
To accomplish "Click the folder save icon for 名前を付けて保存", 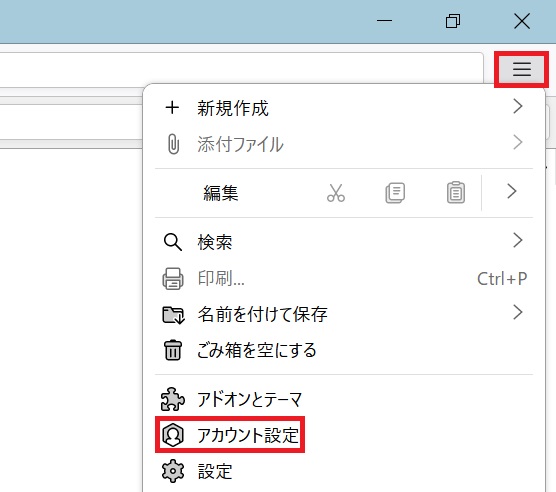I will 173,314.
